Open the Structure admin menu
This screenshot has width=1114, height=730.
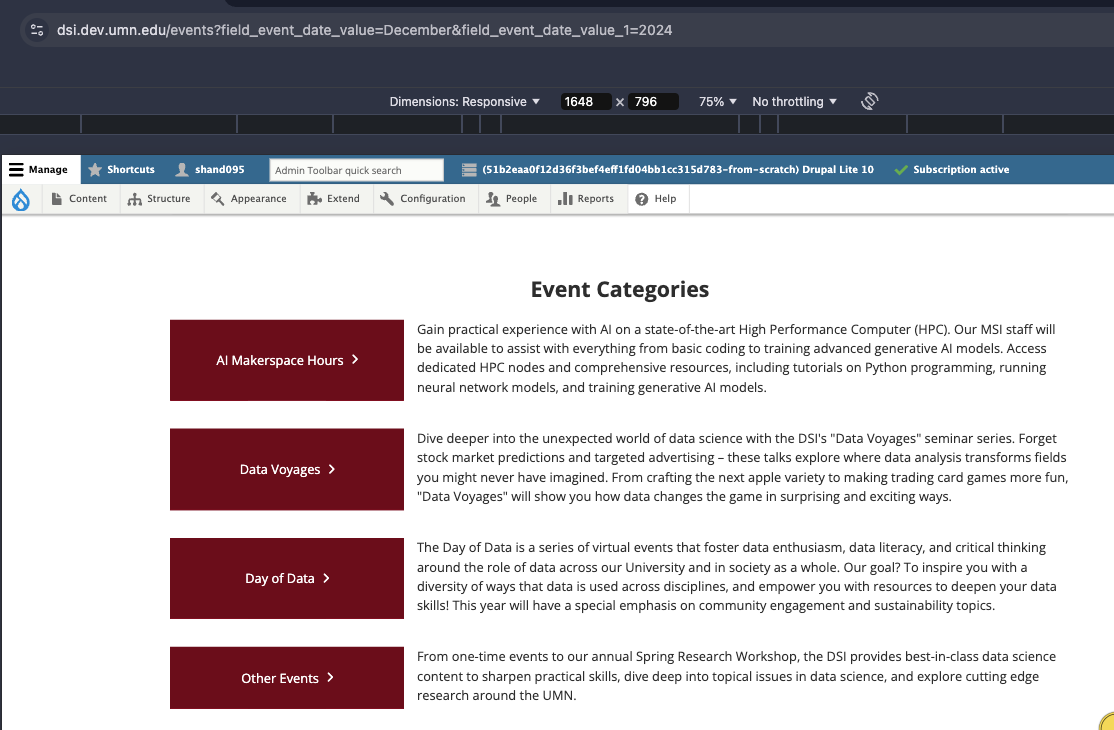pos(159,199)
